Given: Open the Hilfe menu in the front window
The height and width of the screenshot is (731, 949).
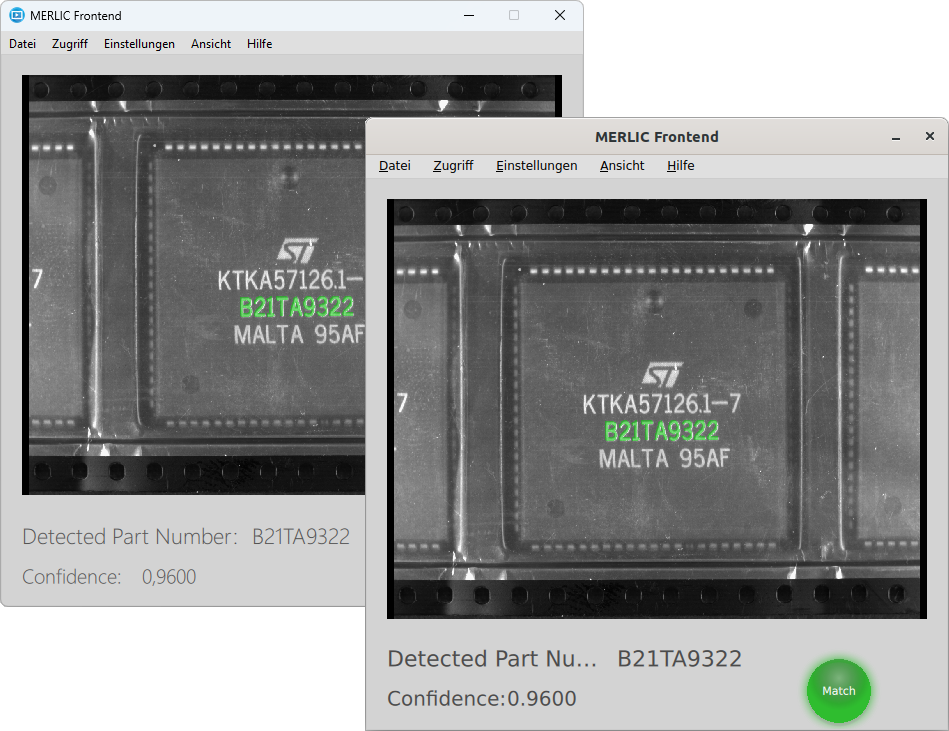Looking at the screenshot, I should point(680,166).
